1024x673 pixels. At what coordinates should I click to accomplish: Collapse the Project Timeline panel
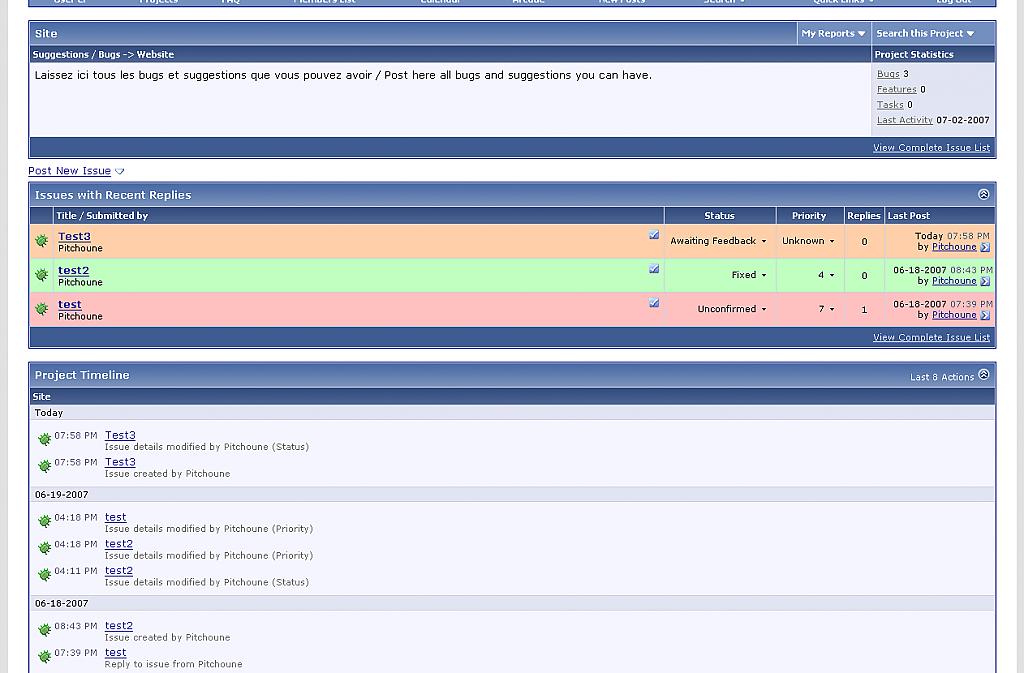983,375
